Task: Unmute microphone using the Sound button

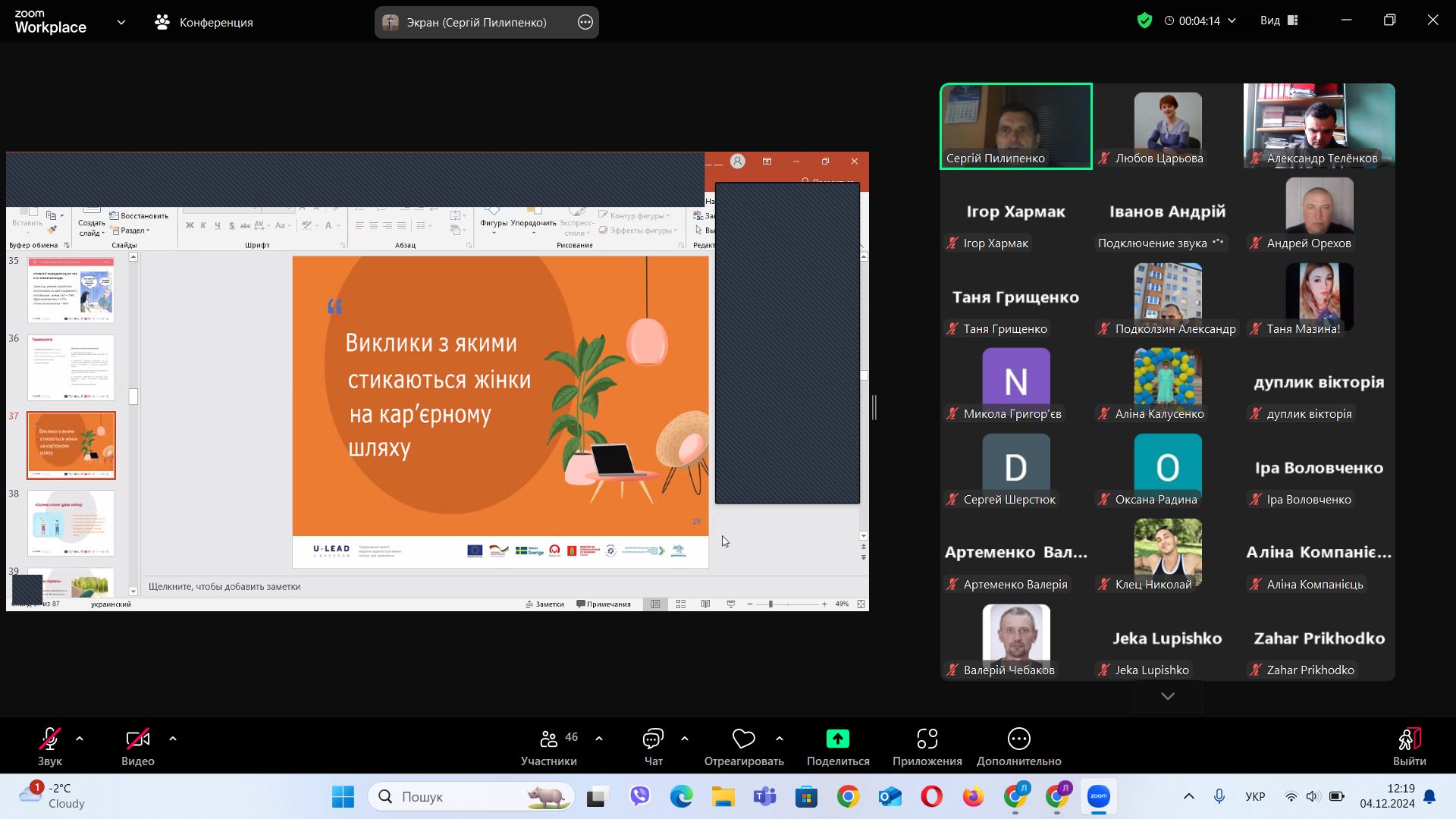Action: 50,739
